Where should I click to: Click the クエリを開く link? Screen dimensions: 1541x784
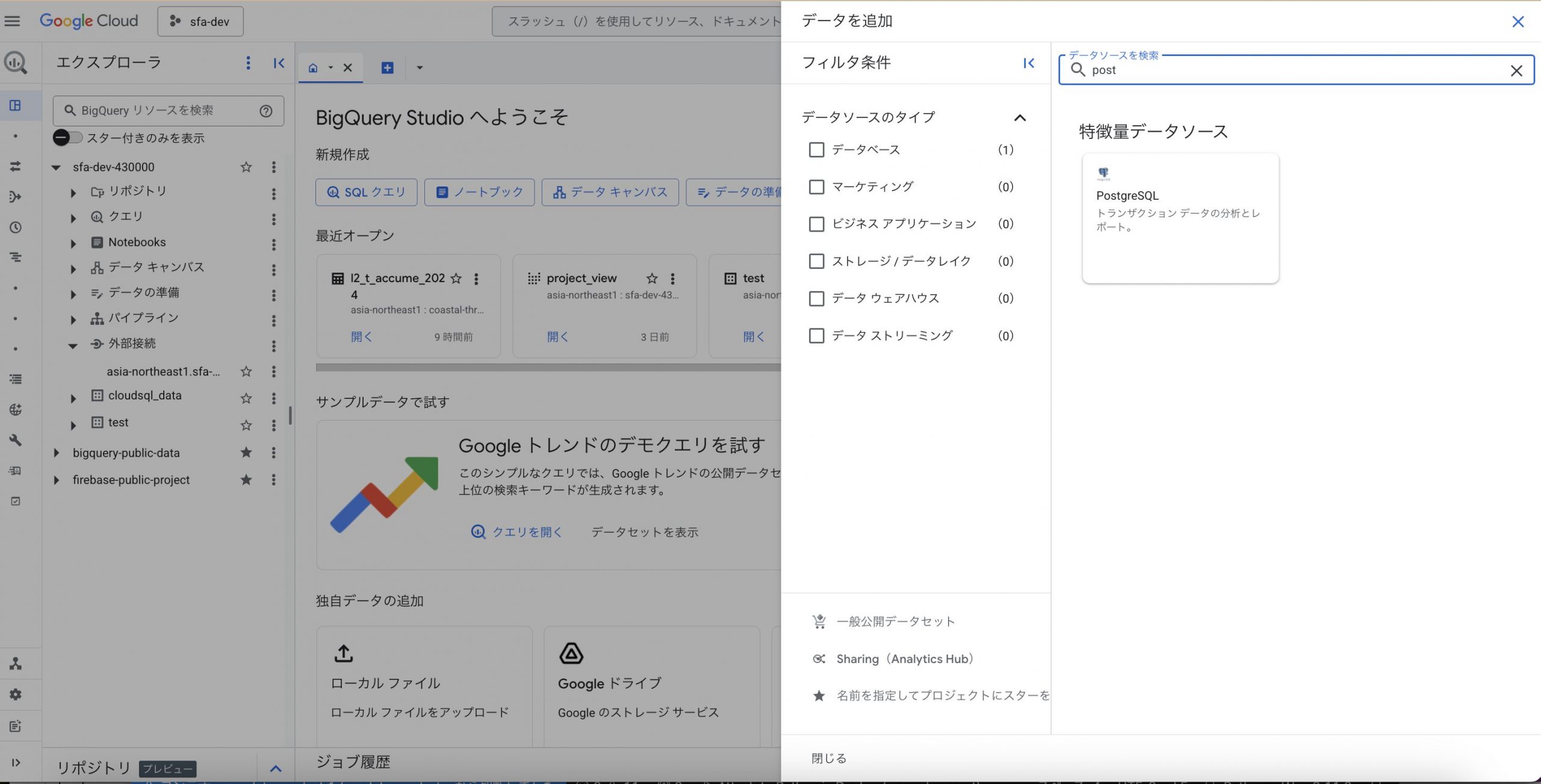pos(517,532)
